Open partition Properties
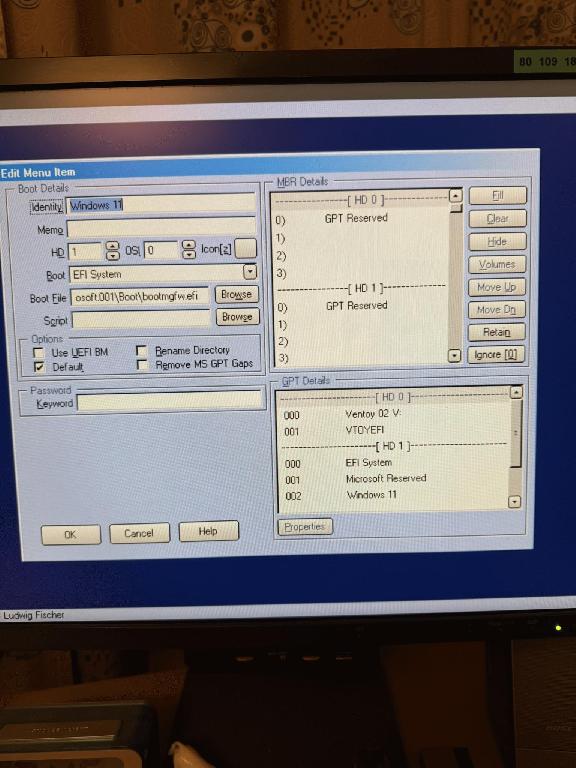The height and width of the screenshot is (768, 576). (x=305, y=527)
